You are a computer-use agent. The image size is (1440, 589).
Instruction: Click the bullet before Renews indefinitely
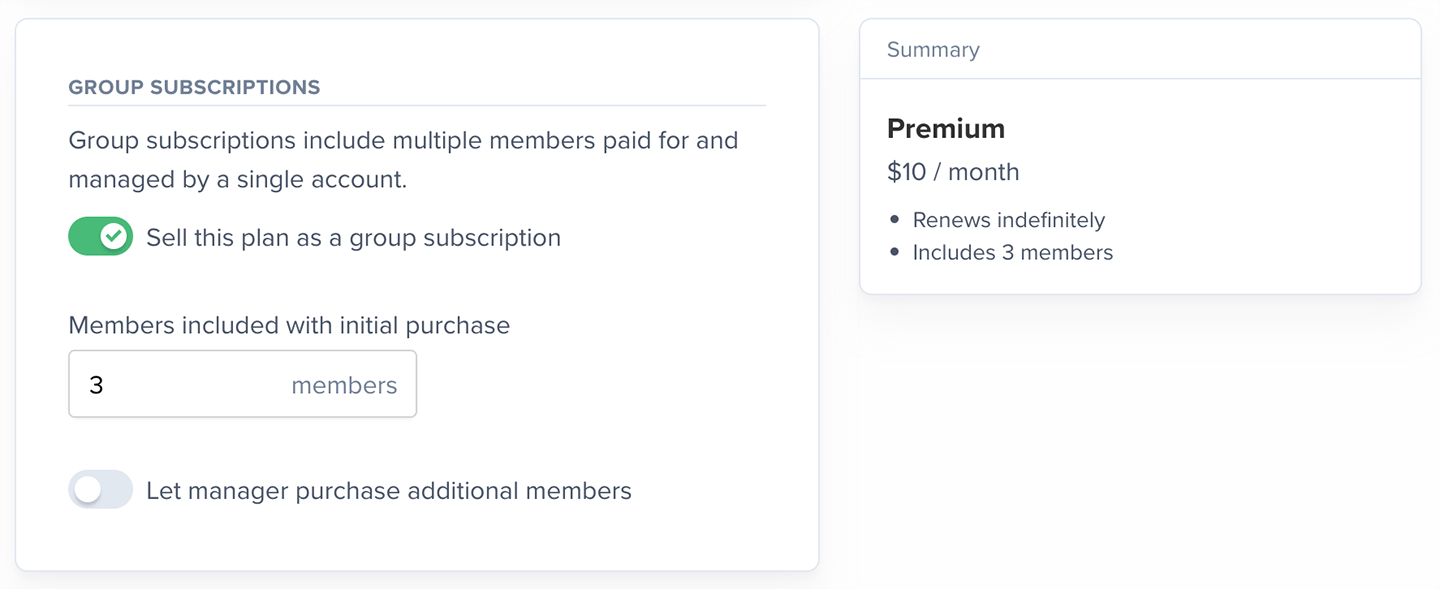tap(895, 220)
